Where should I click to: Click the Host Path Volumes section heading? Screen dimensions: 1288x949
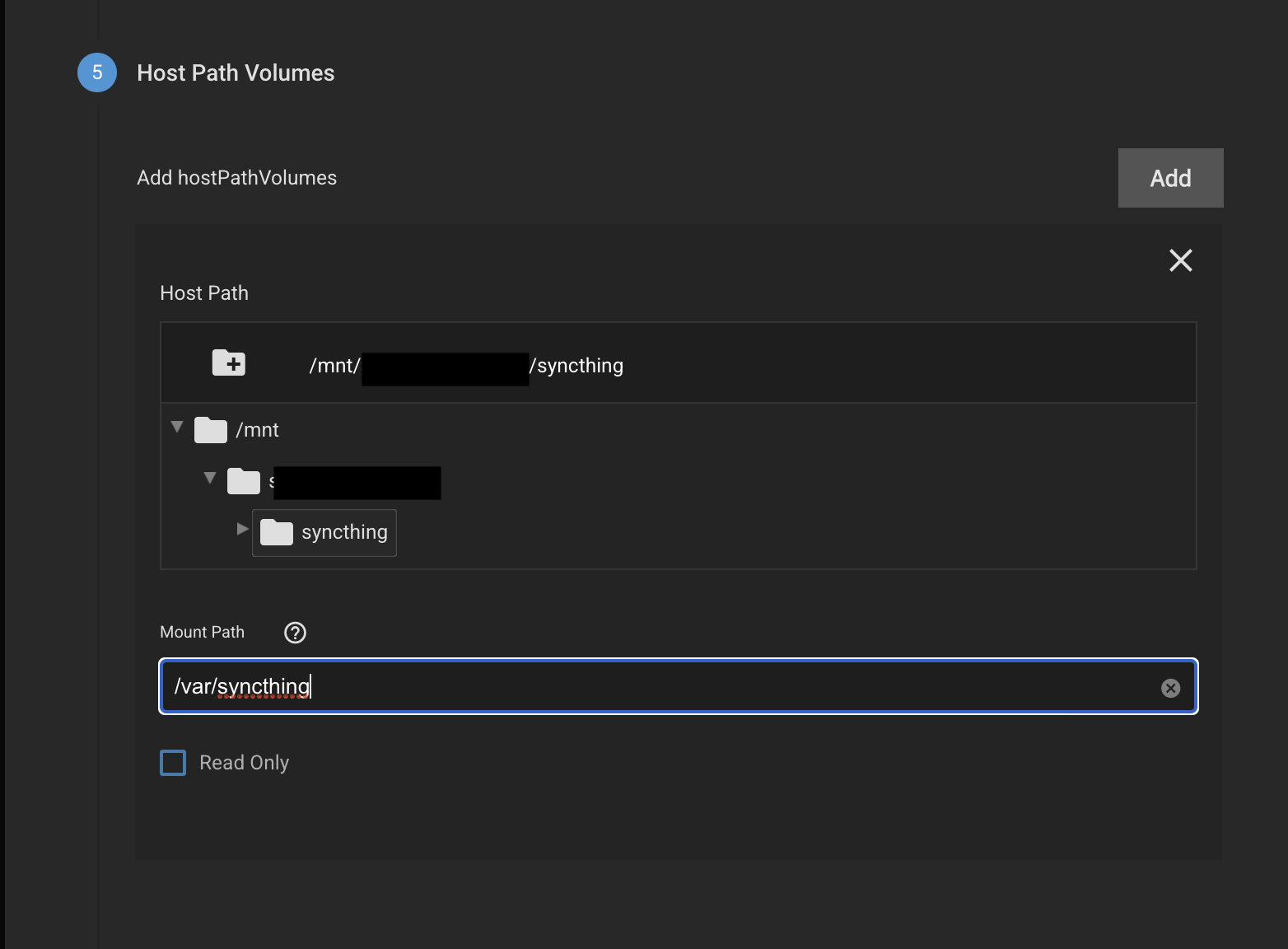(236, 73)
